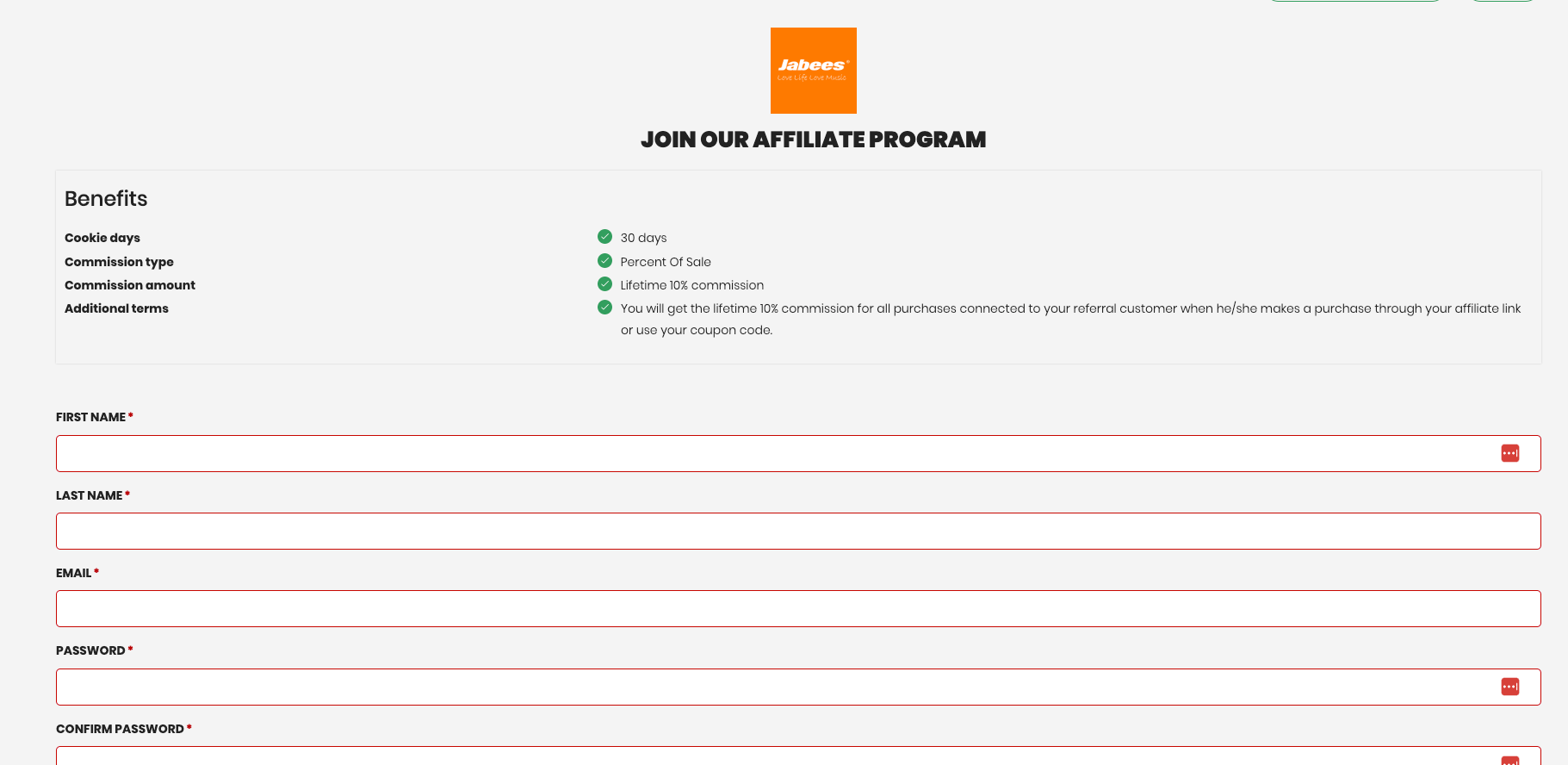This screenshot has width=1568, height=765.
Task: Click the checkmark beside Lifetime 10% commission
Action: 604,284
